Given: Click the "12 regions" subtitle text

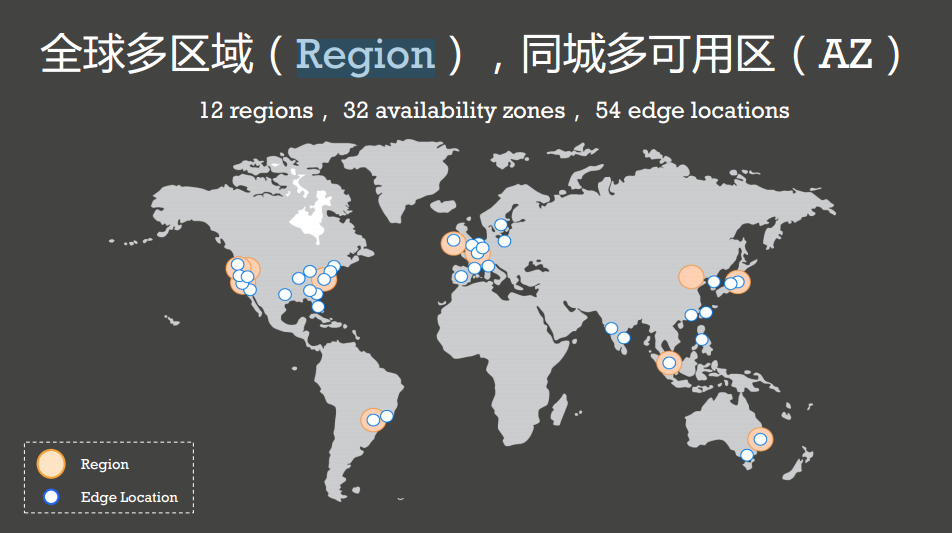Looking at the screenshot, I should (x=256, y=110).
